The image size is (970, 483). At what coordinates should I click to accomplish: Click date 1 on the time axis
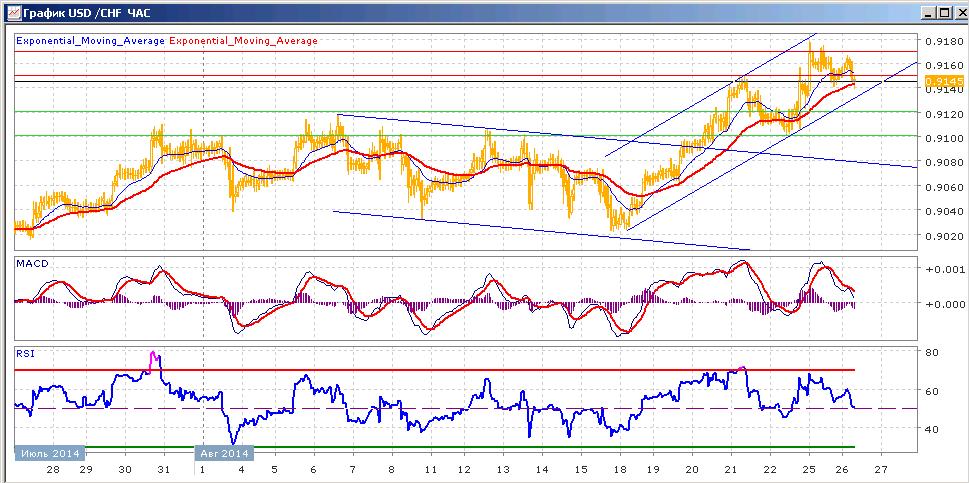204,470
